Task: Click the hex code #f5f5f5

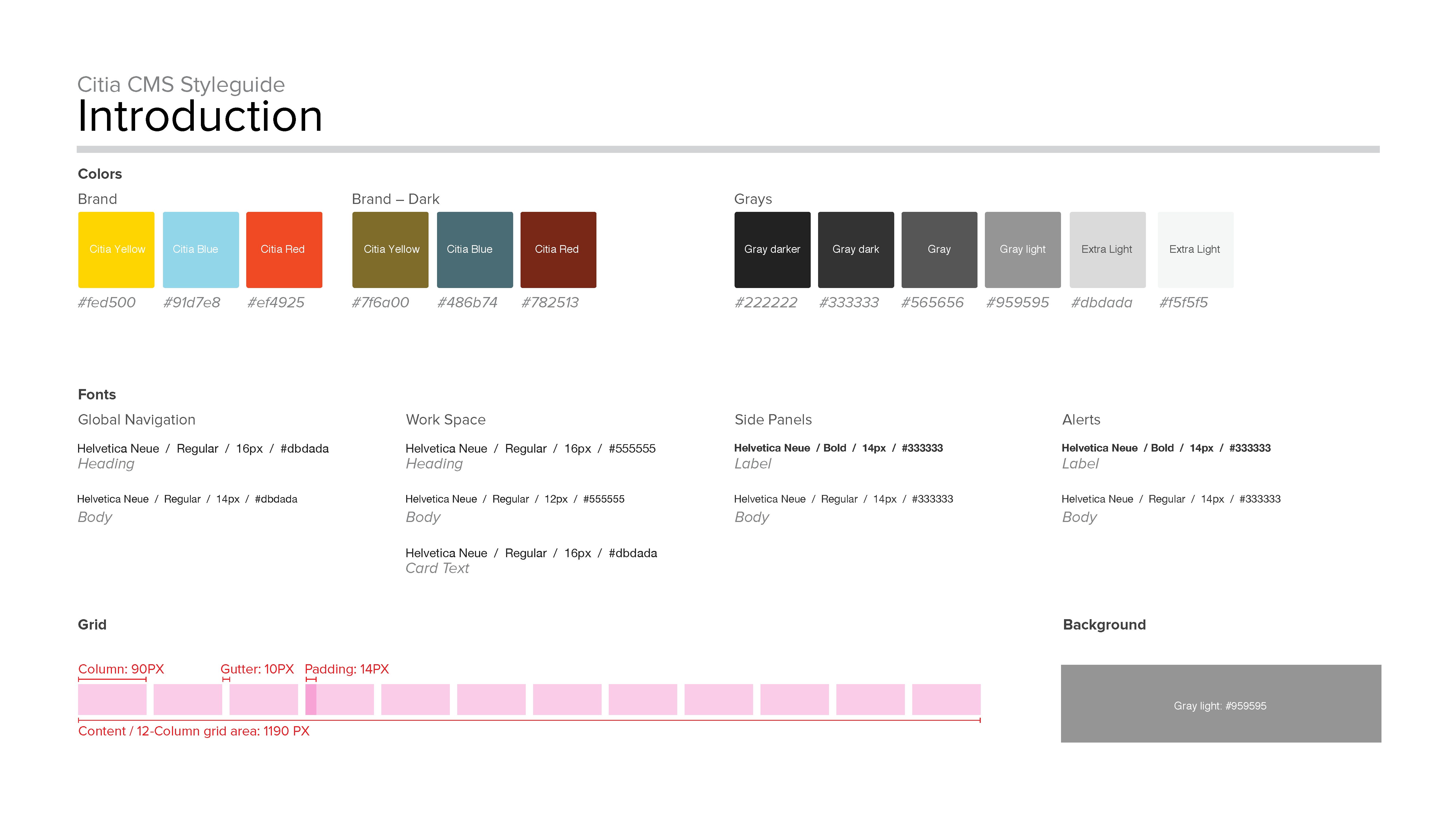Action: point(1184,302)
